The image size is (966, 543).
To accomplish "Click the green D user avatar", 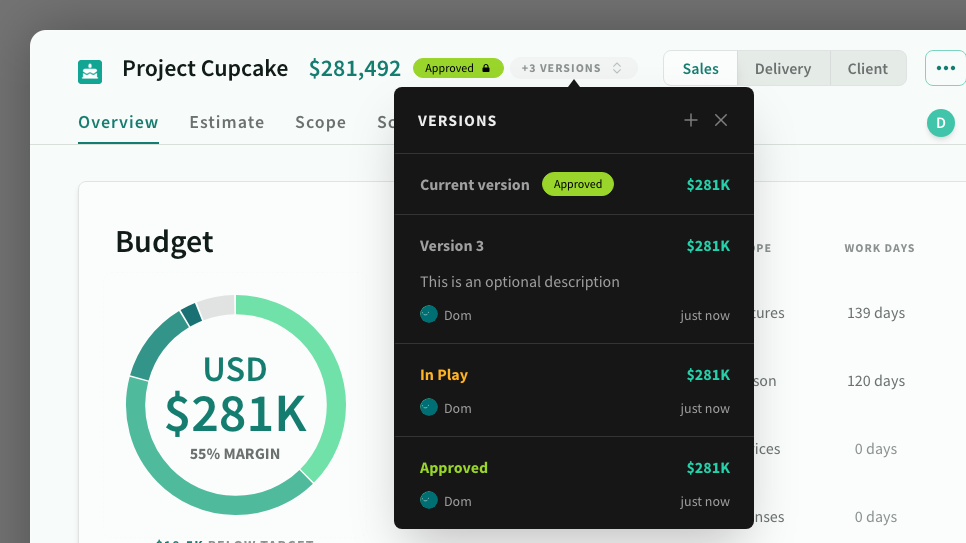I will [x=940, y=124].
